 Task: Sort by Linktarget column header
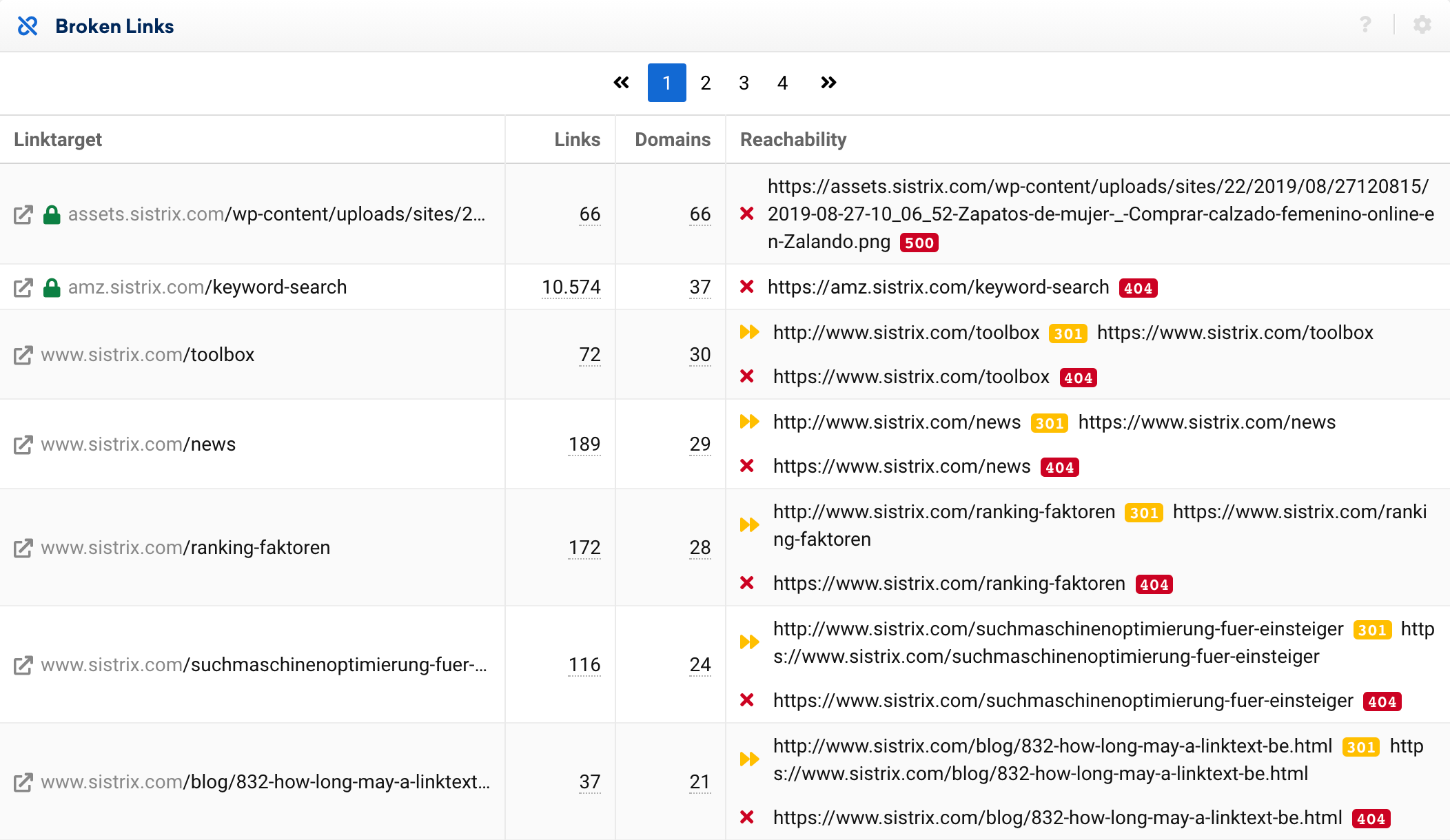[x=58, y=139]
